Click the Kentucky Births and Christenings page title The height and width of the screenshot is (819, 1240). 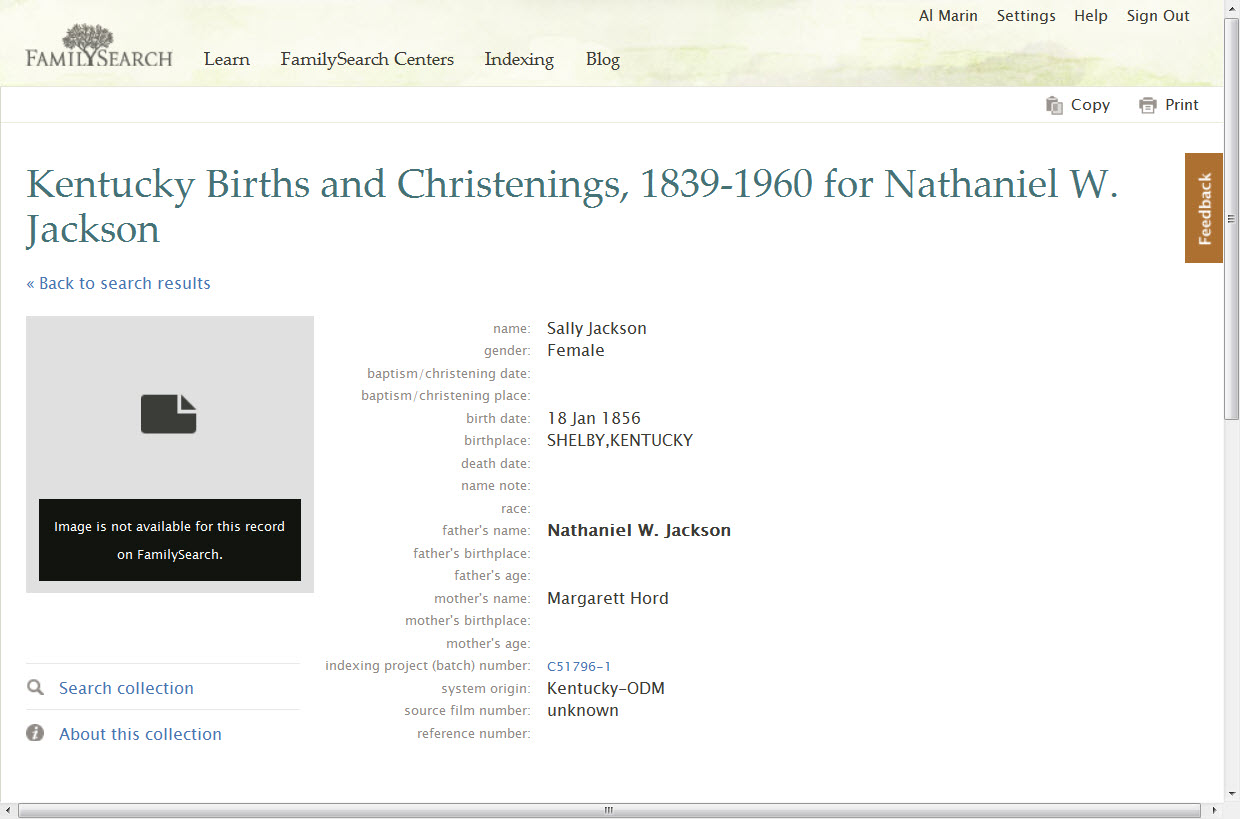click(x=572, y=206)
